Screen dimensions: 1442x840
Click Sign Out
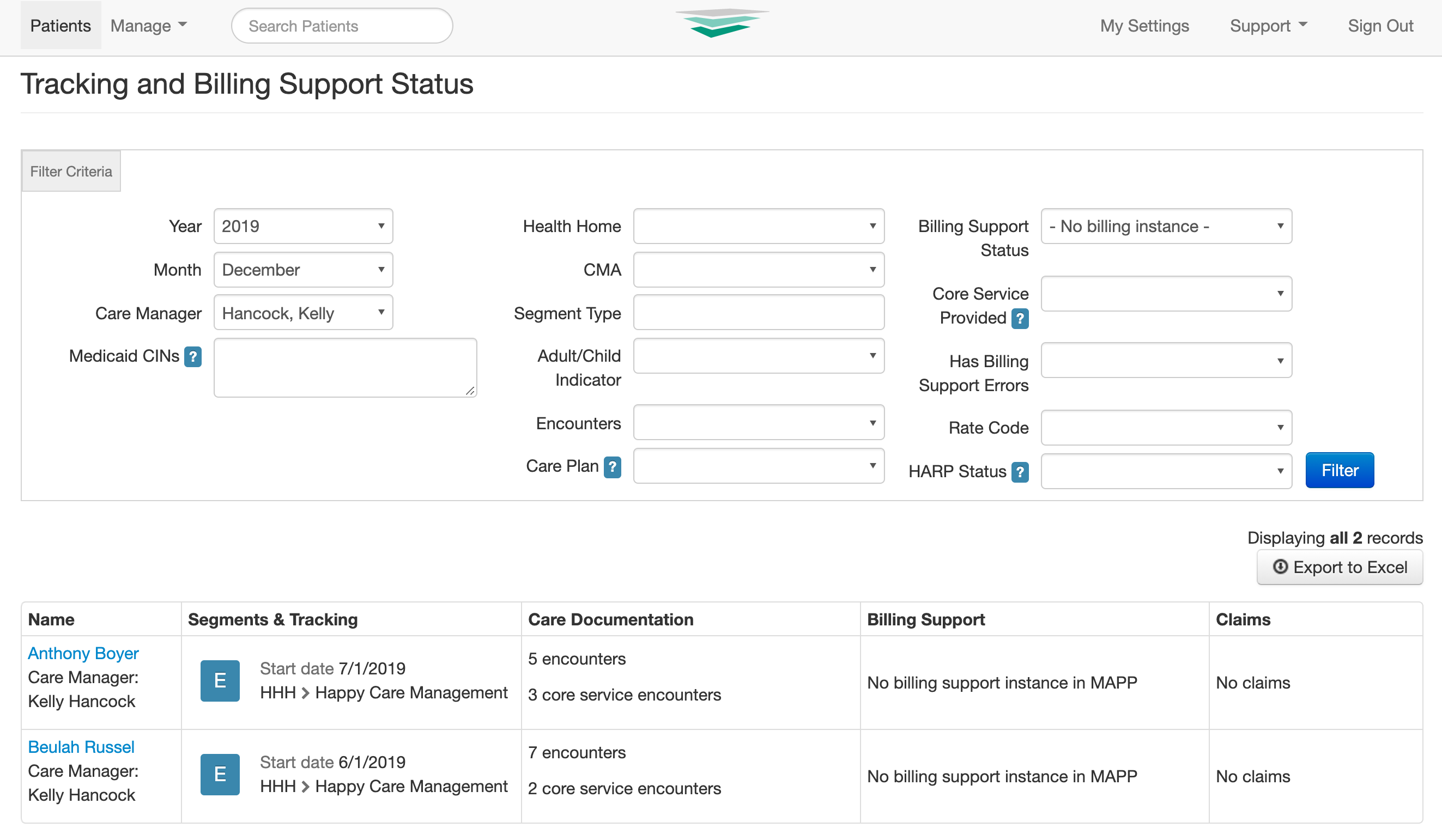[x=1380, y=26]
